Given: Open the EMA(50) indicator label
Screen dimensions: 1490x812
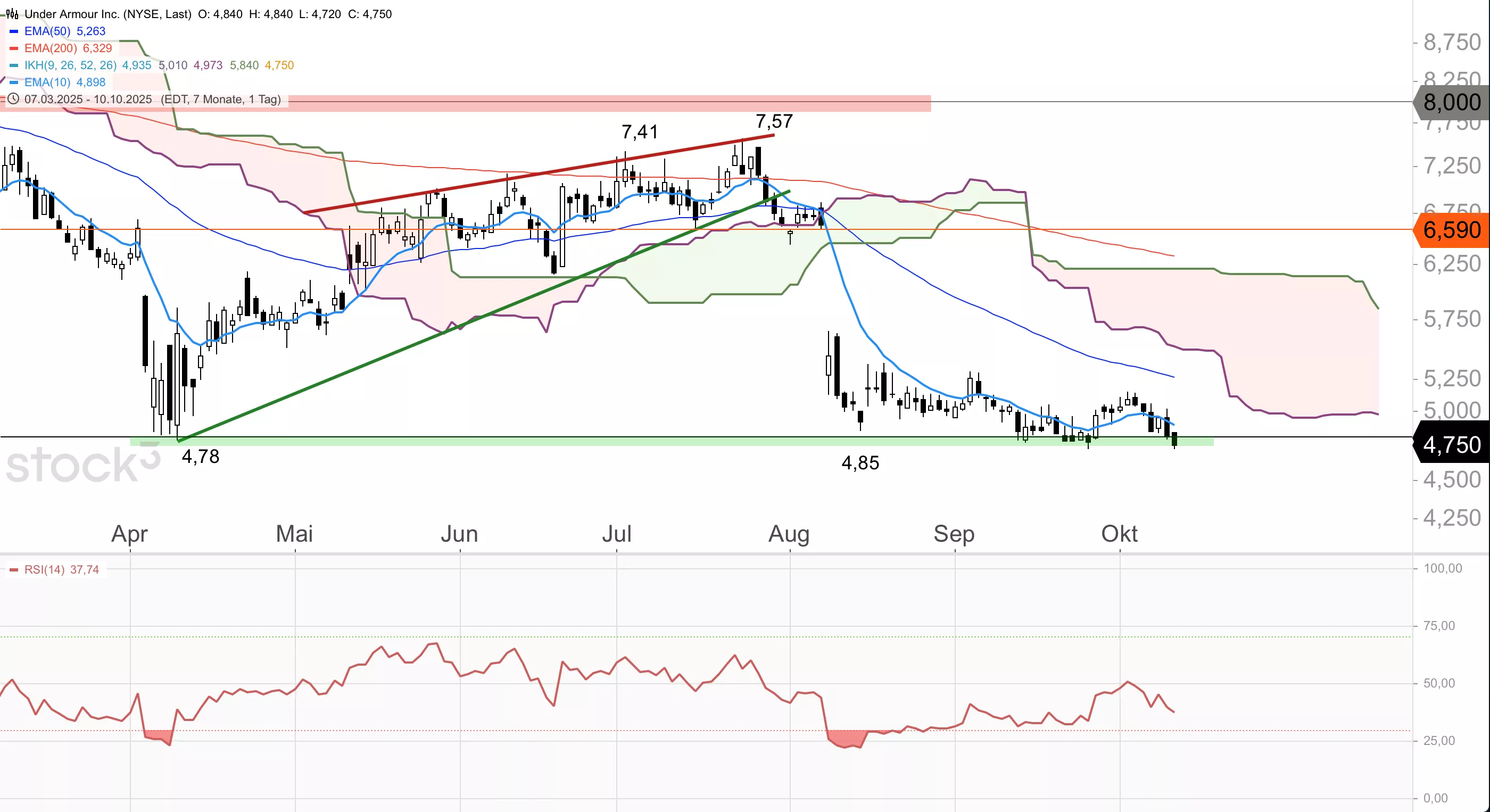Looking at the screenshot, I should 47,31.
